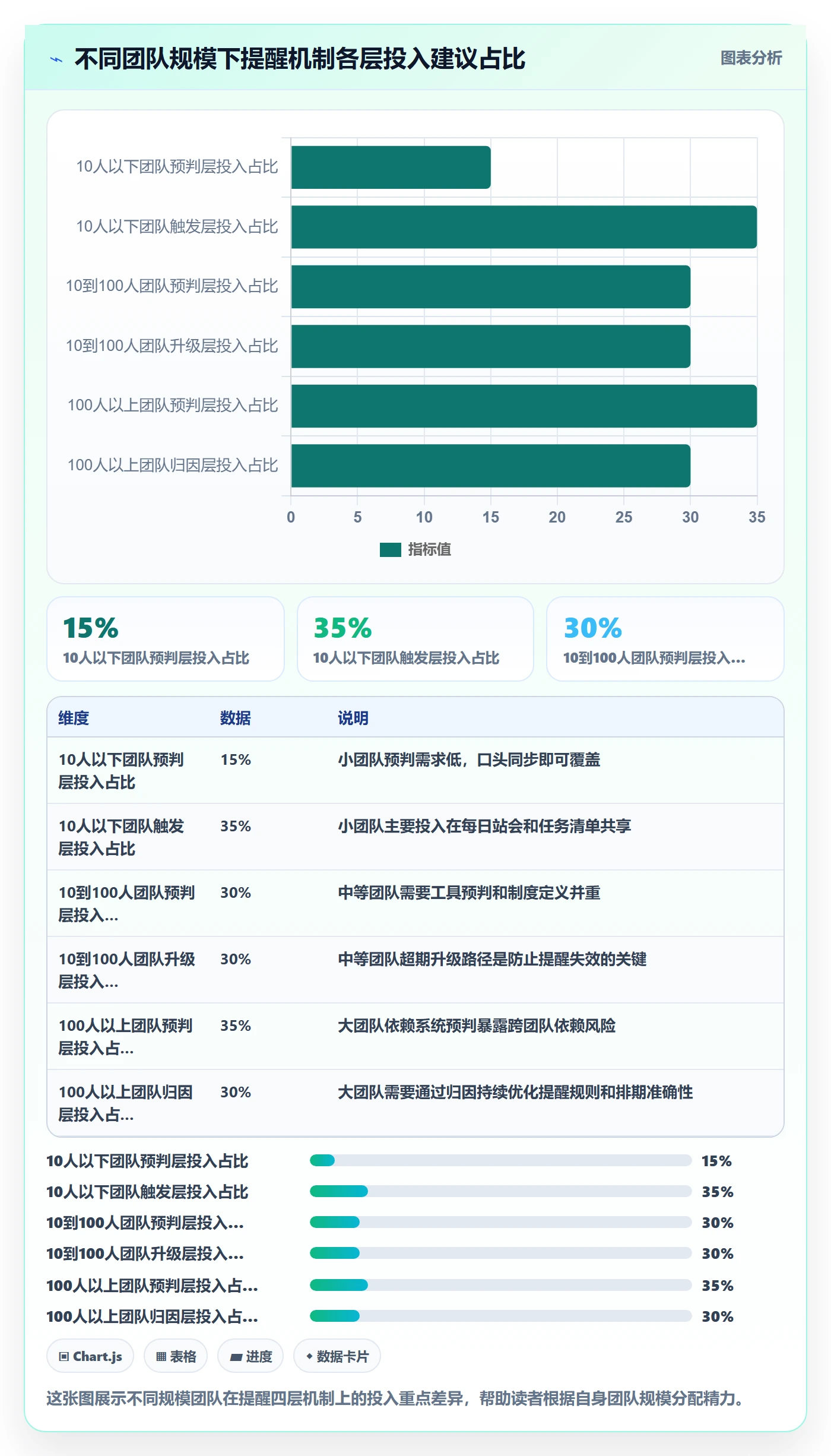Click the 100人以上团队归因层投入占比 chart bar

coord(490,466)
